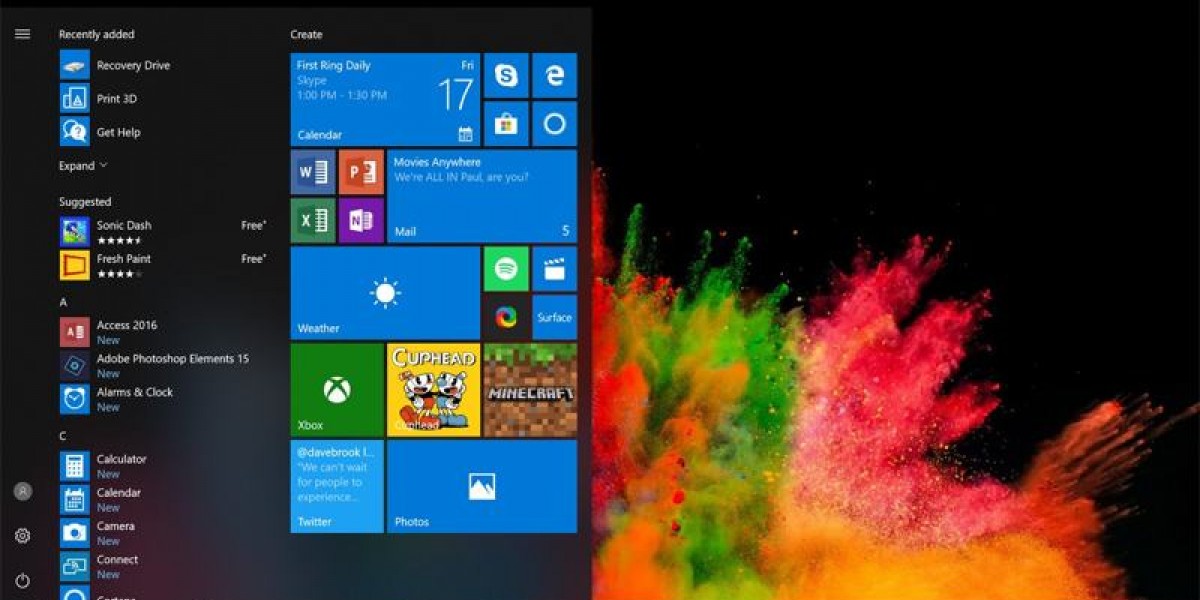Open the colorful ring app tile beside Surface
The width and height of the screenshot is (1200, 600).
[x=506, y=317]
